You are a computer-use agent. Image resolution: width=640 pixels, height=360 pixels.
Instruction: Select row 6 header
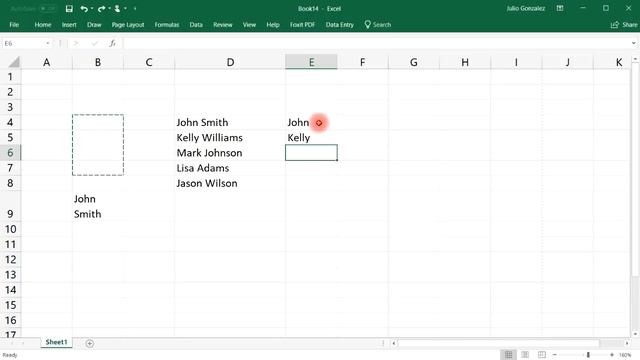10,153
